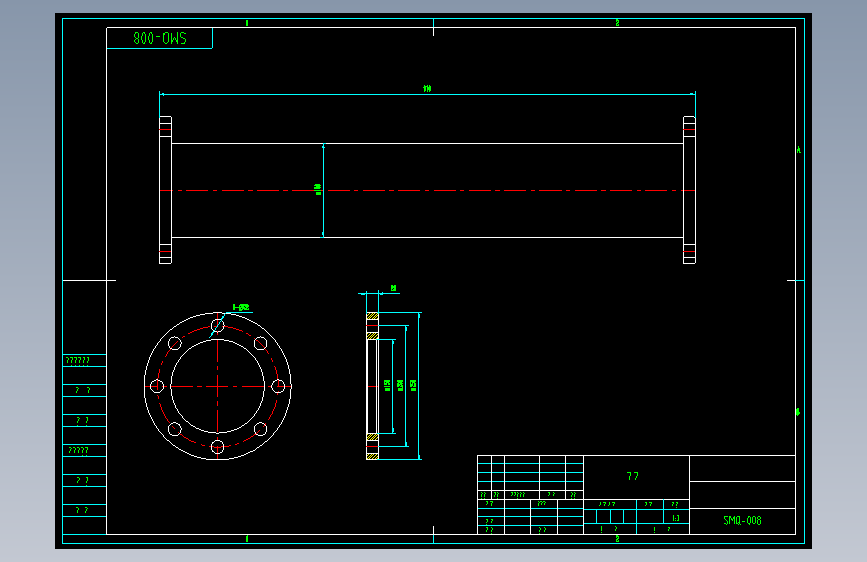
Task: Select the top bolt hole on flange view
Action: click(218, 325)
